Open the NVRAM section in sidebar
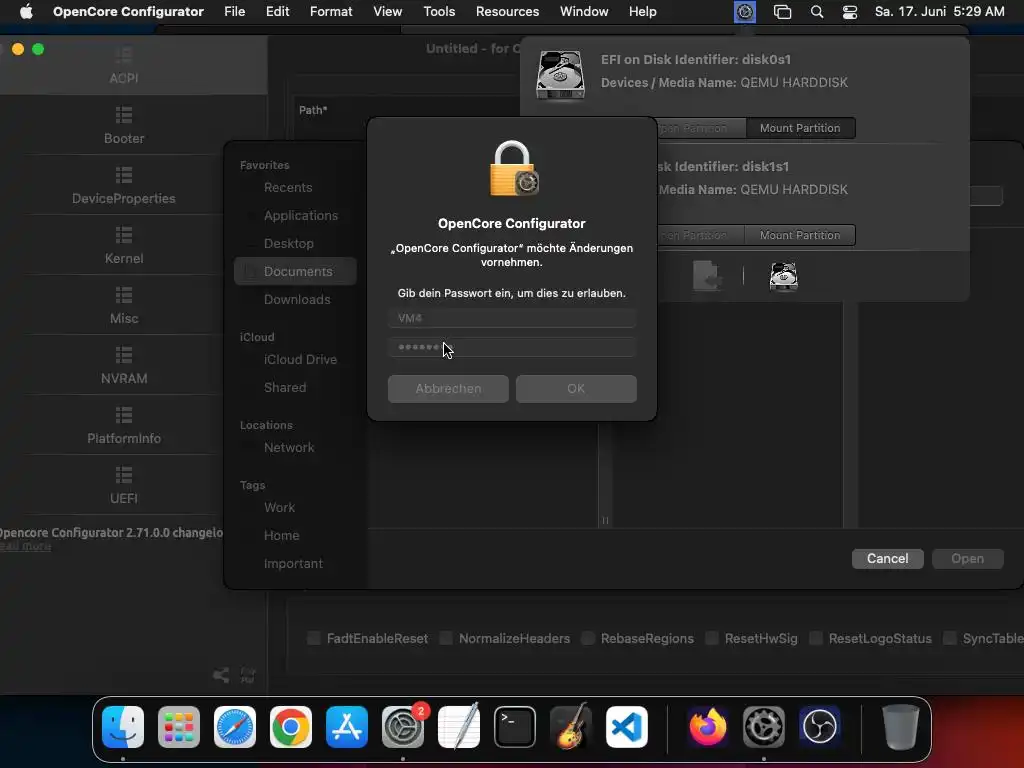Viewport: 1024px width, 768px height. tap(123, 366)
